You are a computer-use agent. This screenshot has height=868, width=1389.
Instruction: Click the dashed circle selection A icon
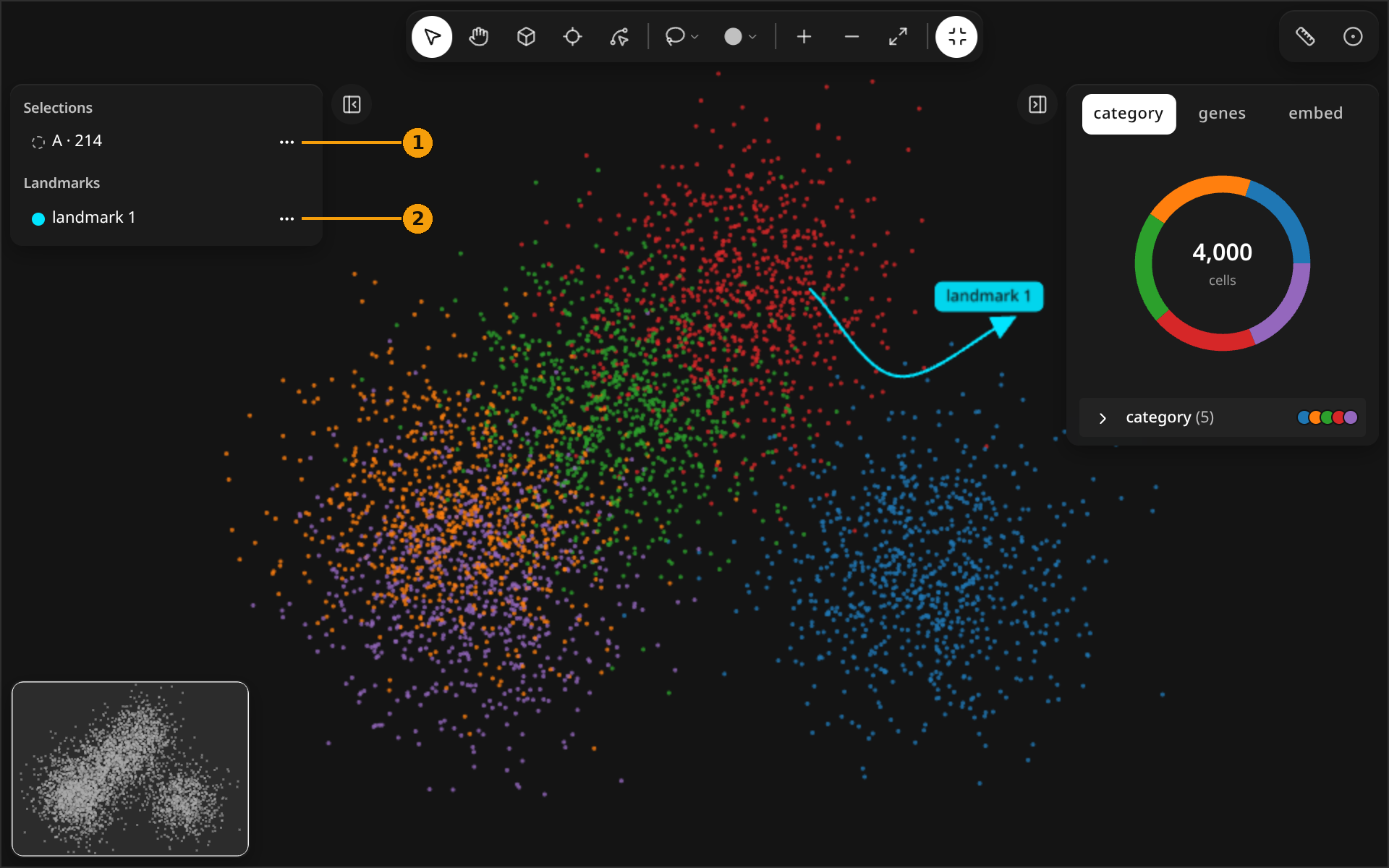(x=38, y=142)
